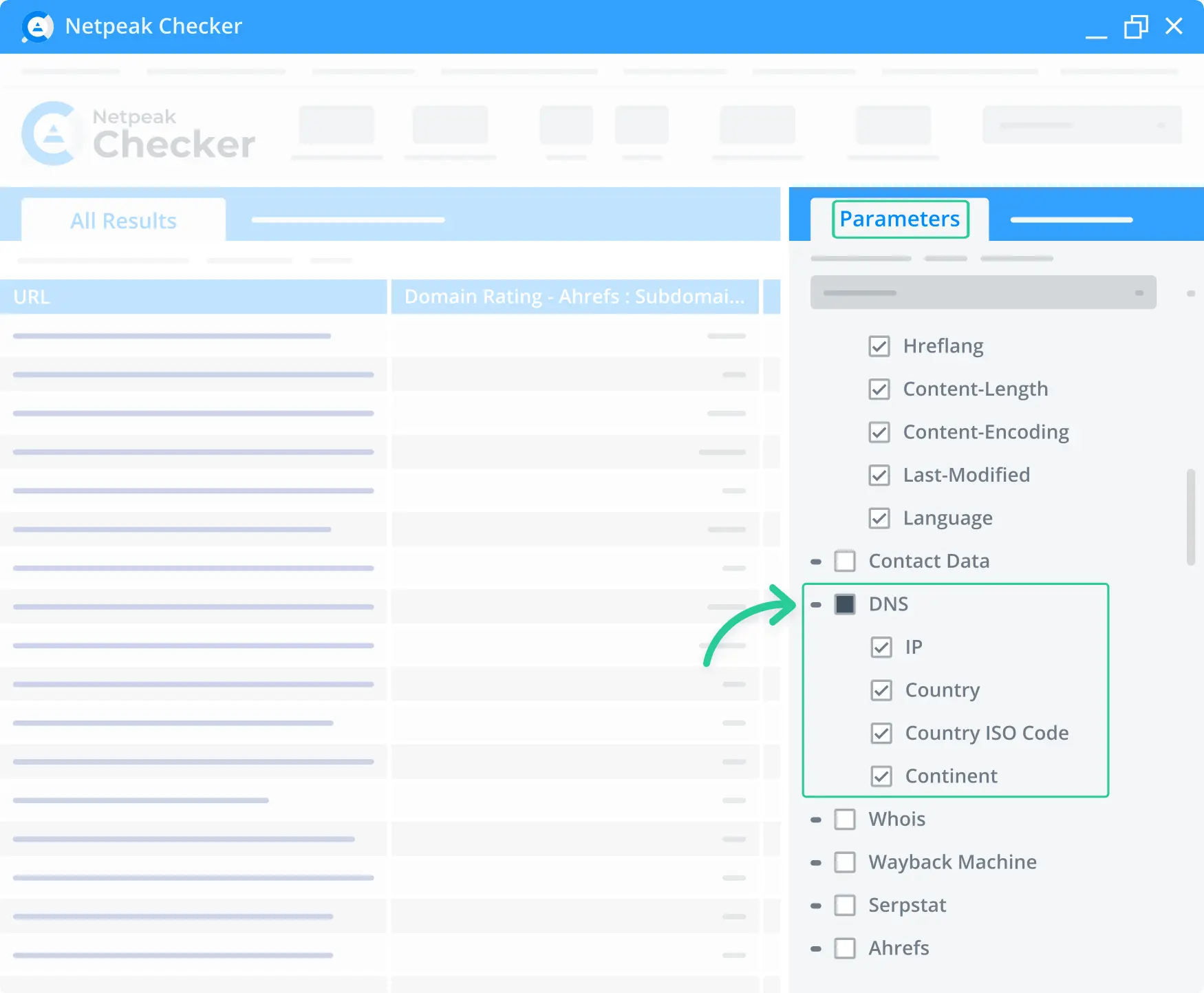Tick the Serpstat group checkbox
The width and height of the screenshot is (1204, 993).
coord(845,906)
